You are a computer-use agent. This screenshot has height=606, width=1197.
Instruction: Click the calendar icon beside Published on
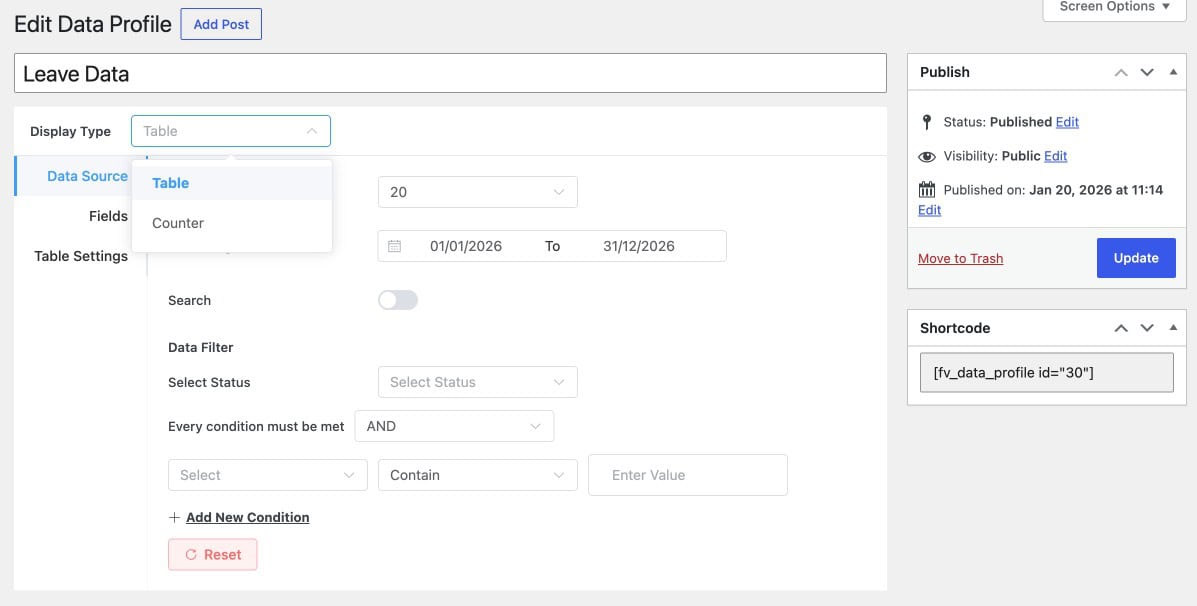pos(927,189)
